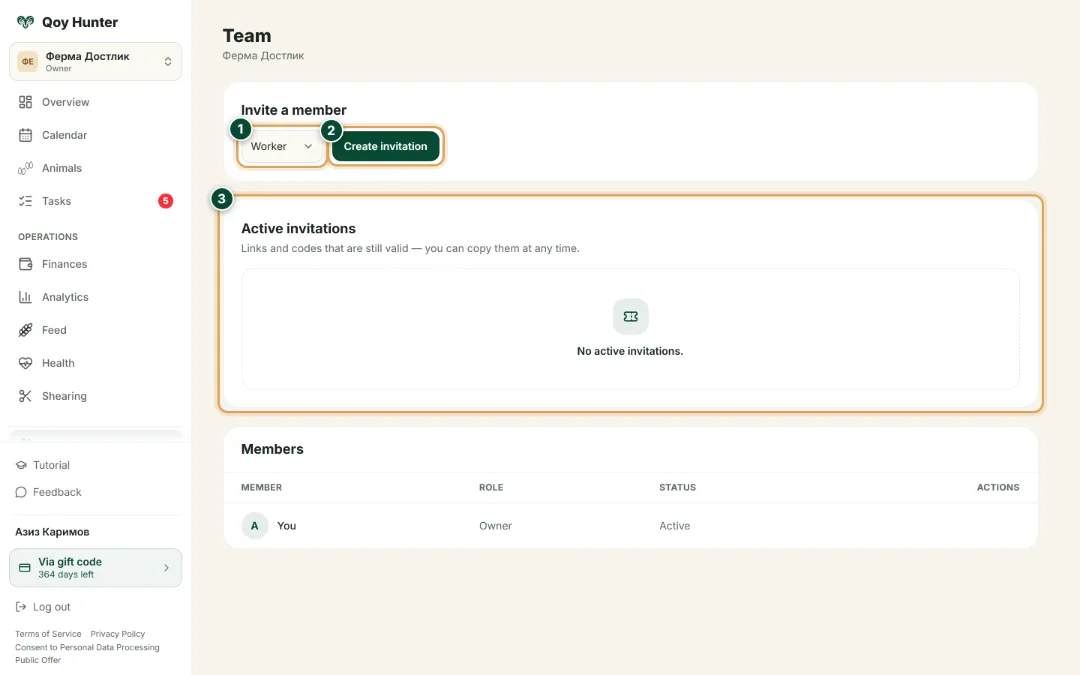The image size is (1080, 675).
Task: Click the ticket icon above No active invitations
Action: pos(630,316)
